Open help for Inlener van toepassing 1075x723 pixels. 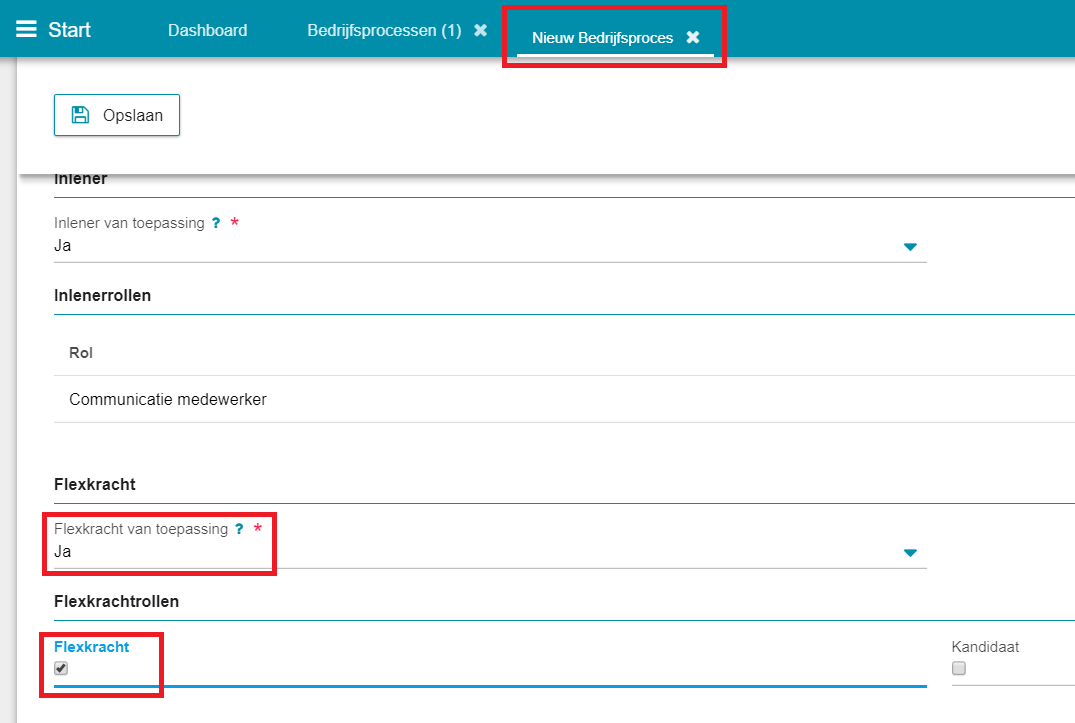tap(216, 223)
